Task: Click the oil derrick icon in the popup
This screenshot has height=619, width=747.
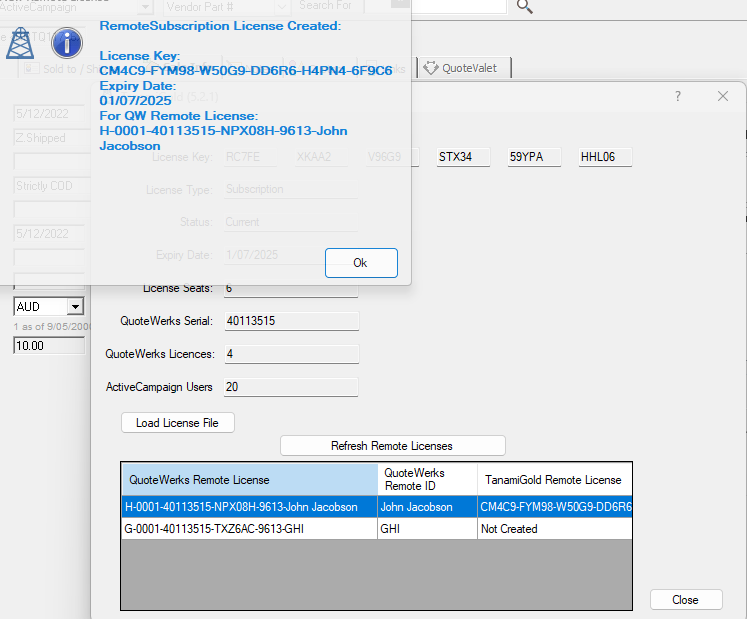Action: point(20,43)
